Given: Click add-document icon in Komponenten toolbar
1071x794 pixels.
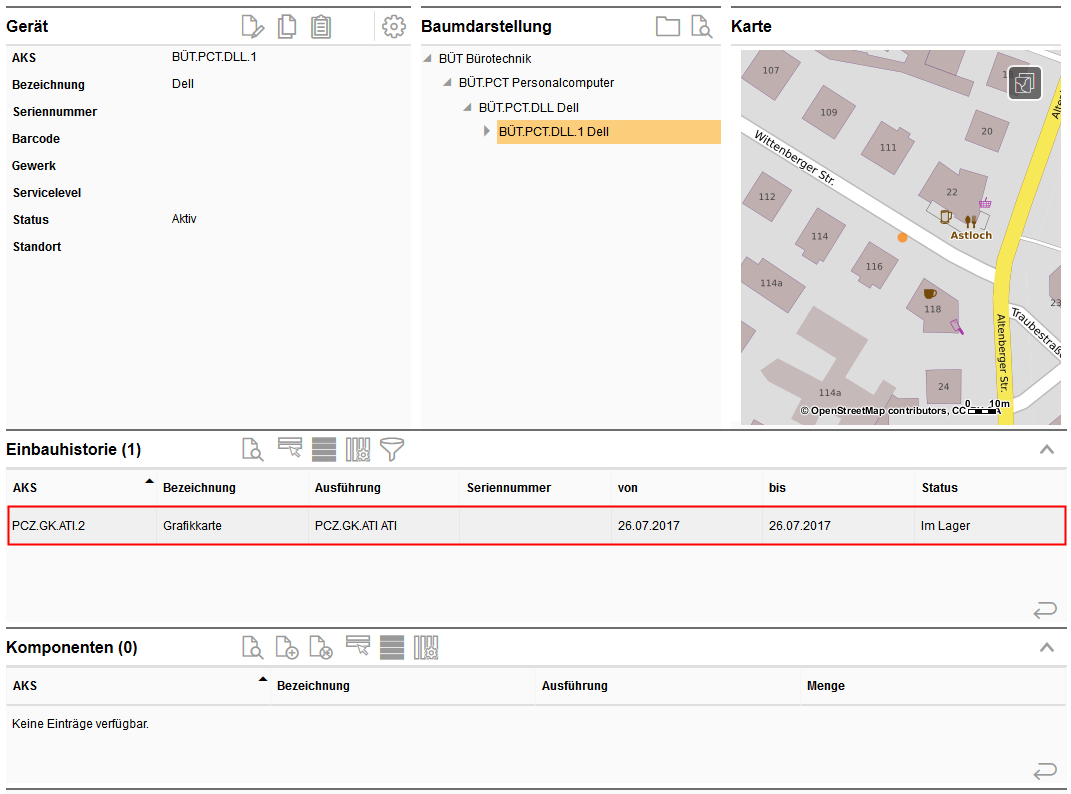Looking at the screenshot, I should point(287,648).
